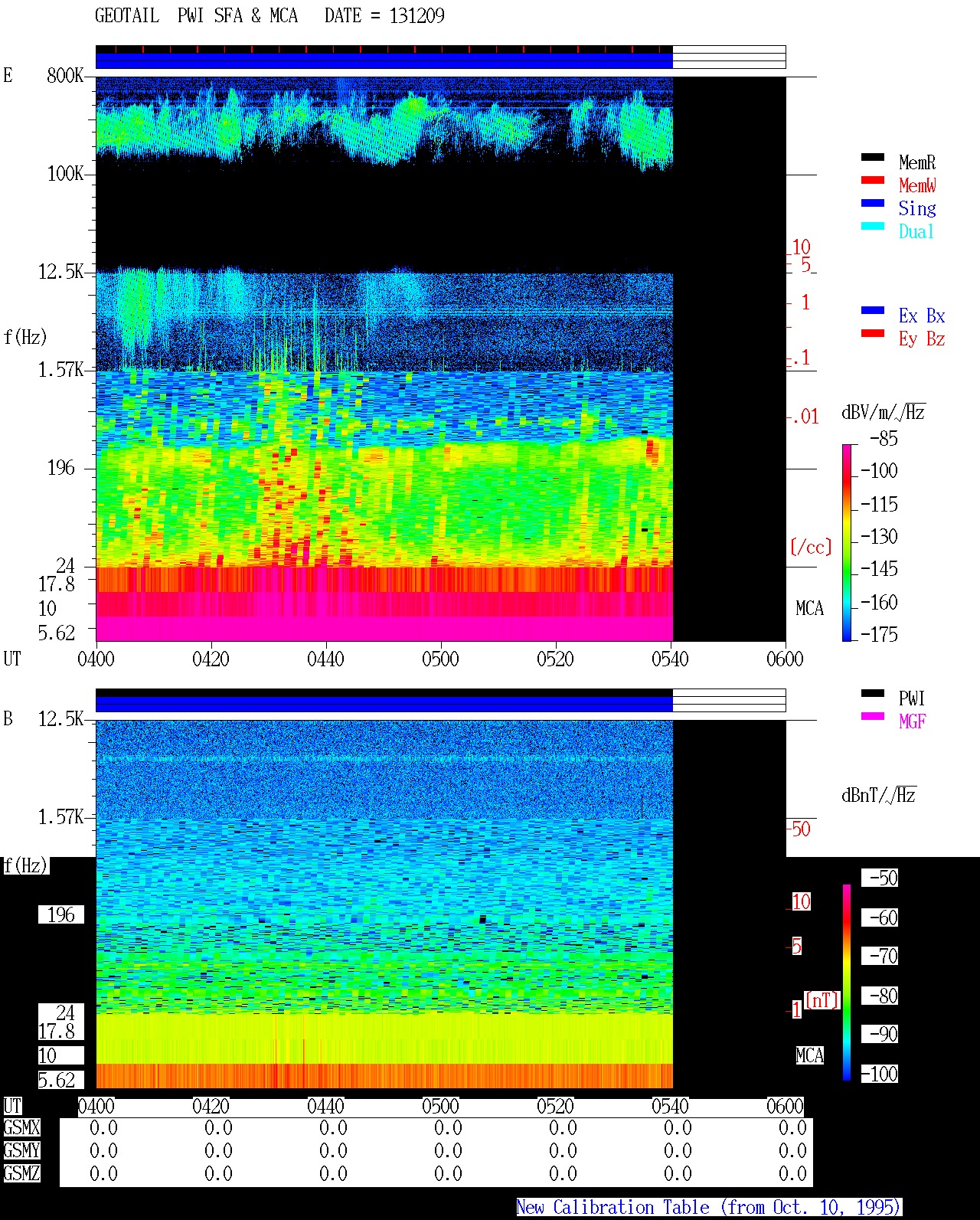Click the MCA label beside E panel
This screenshot has width=980, height=1220.
(x=809, y=608)
